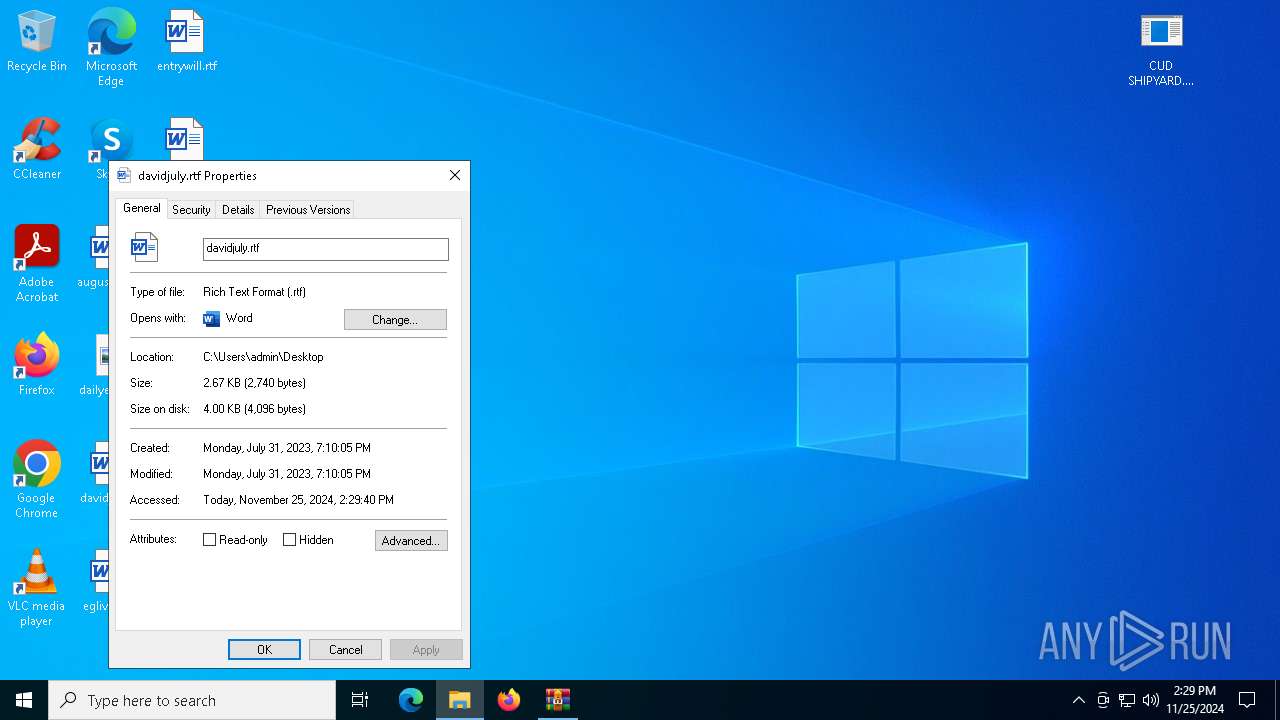
Task: Open Advanced... attributes settings
Action: click(x=411, y=540)
